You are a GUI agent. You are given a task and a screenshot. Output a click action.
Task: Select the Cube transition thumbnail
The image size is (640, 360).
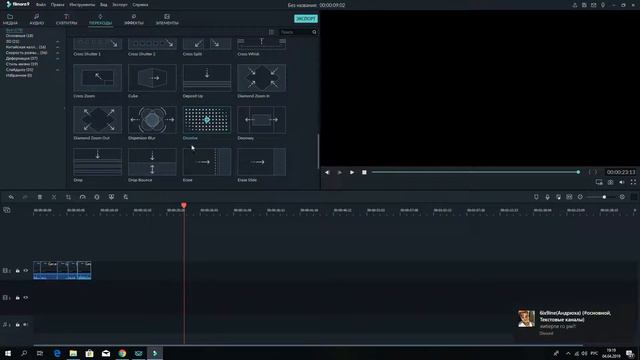tap(152, 78)
